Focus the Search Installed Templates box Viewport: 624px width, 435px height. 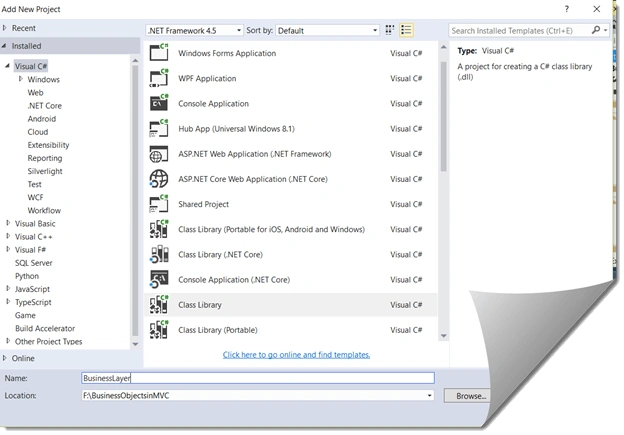click(520, 30)
